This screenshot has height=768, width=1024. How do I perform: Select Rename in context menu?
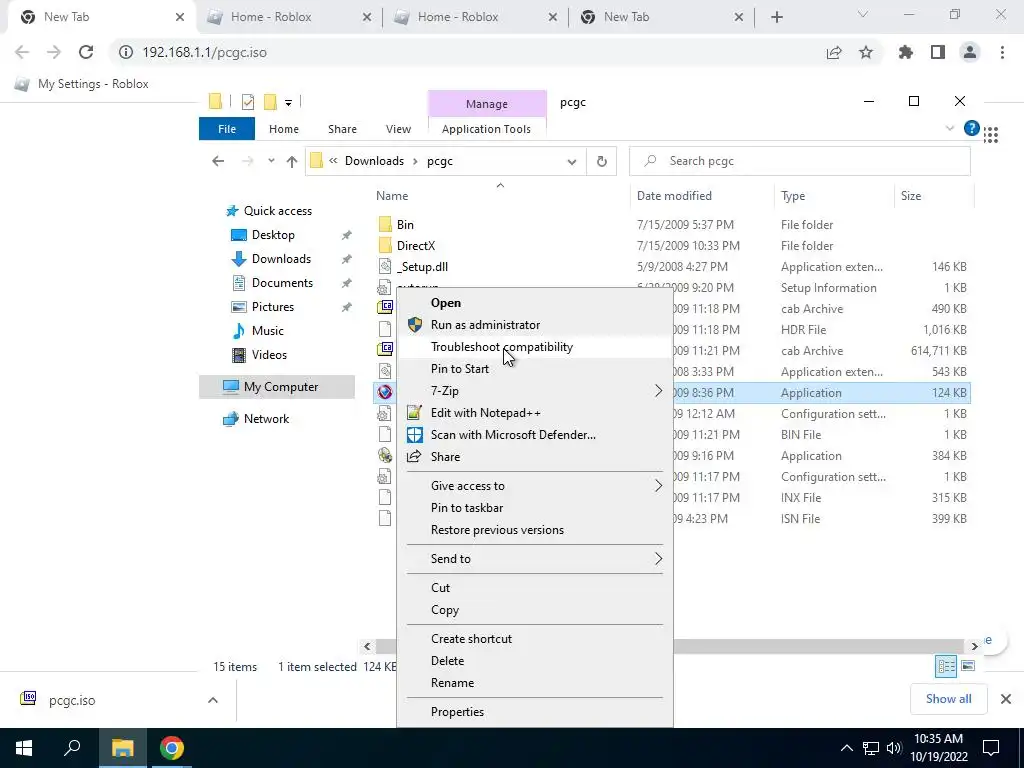pyautogui.click(x=453, y=682)
